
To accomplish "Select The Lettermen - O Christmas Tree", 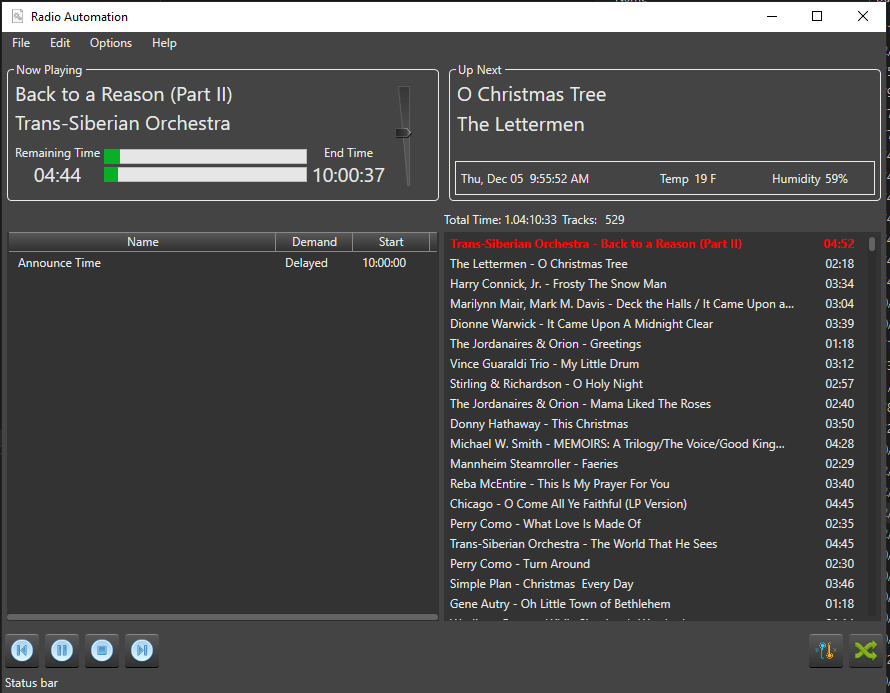I will click(653, 264).
